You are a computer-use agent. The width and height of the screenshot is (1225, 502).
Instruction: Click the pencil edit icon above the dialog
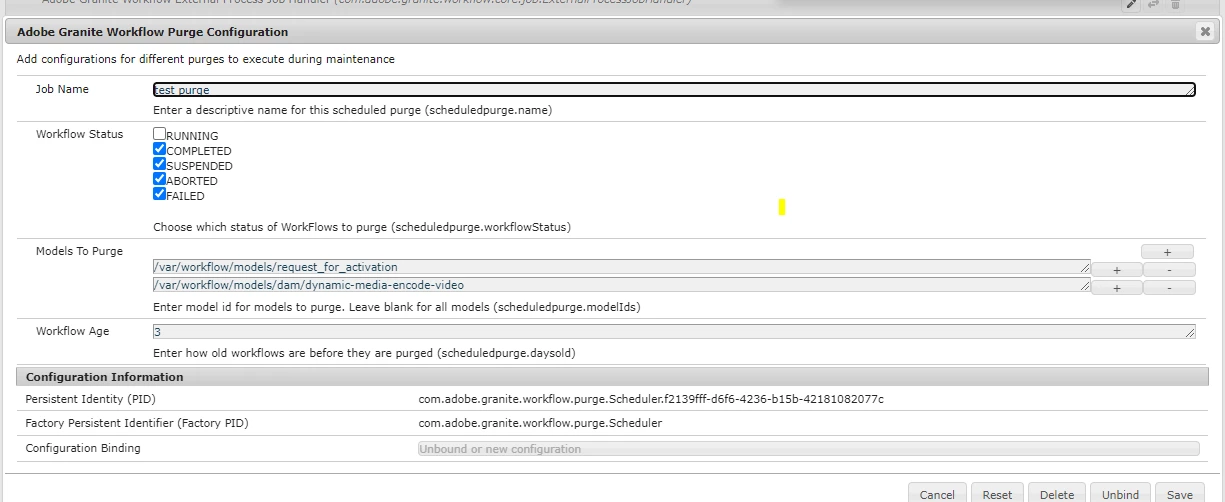(1132, 4)
